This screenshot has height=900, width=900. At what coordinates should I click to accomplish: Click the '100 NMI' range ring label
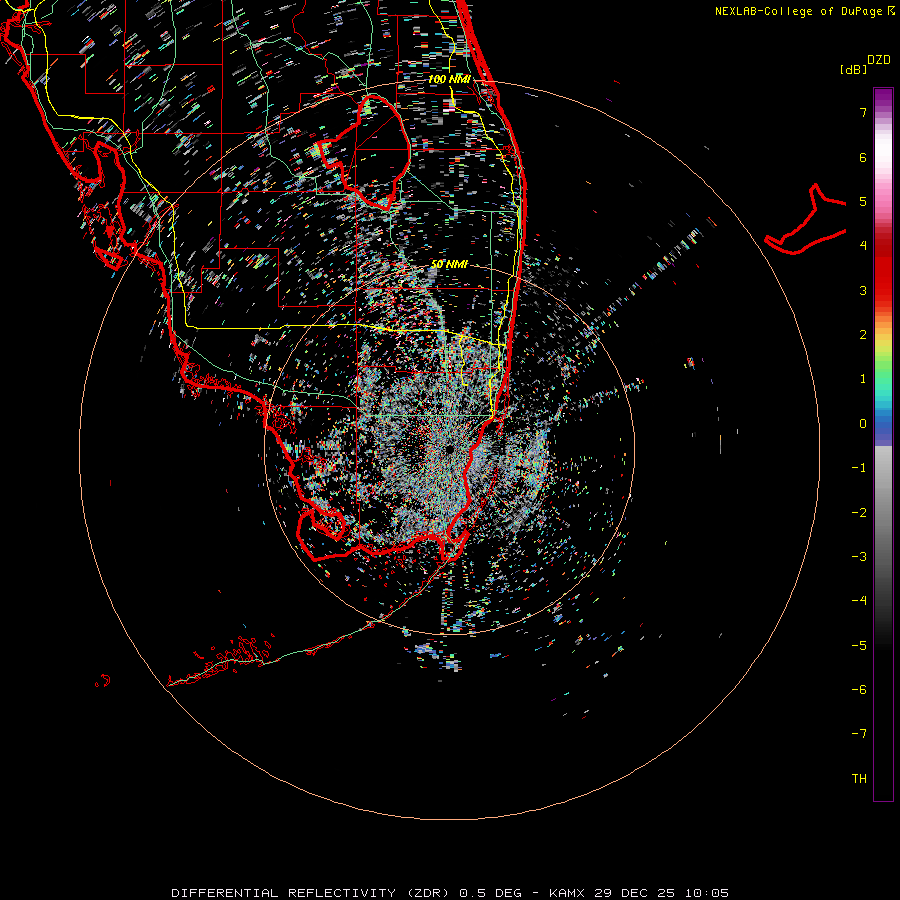[x=449, y=79]
